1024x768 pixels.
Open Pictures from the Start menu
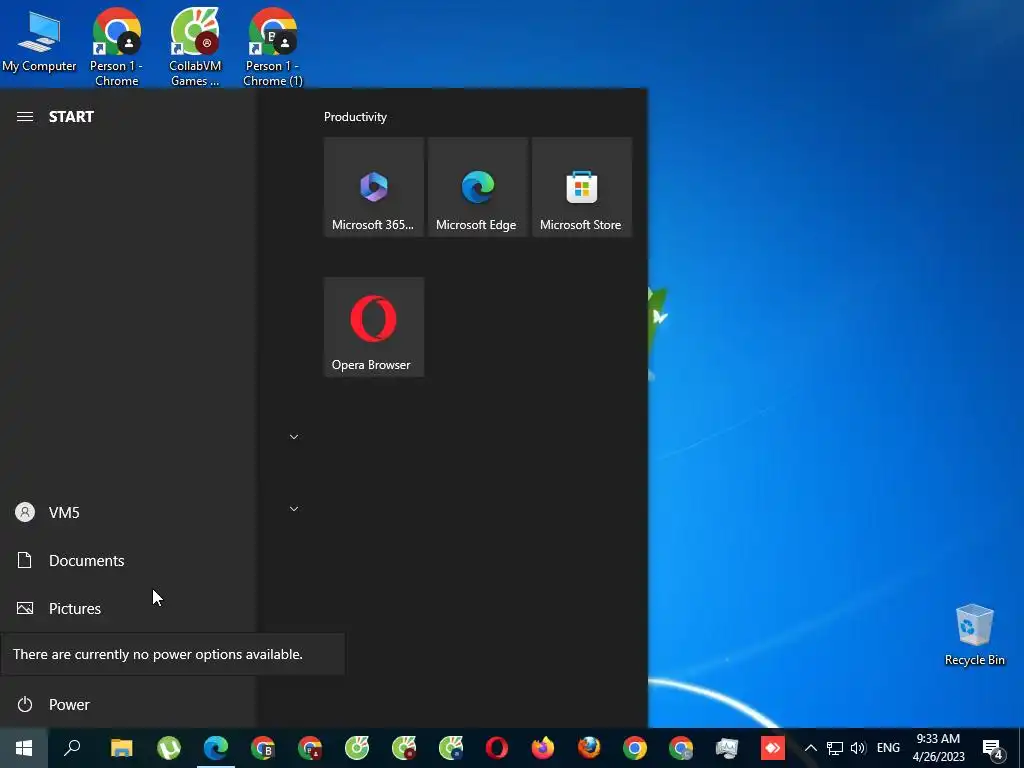(127, 608)
